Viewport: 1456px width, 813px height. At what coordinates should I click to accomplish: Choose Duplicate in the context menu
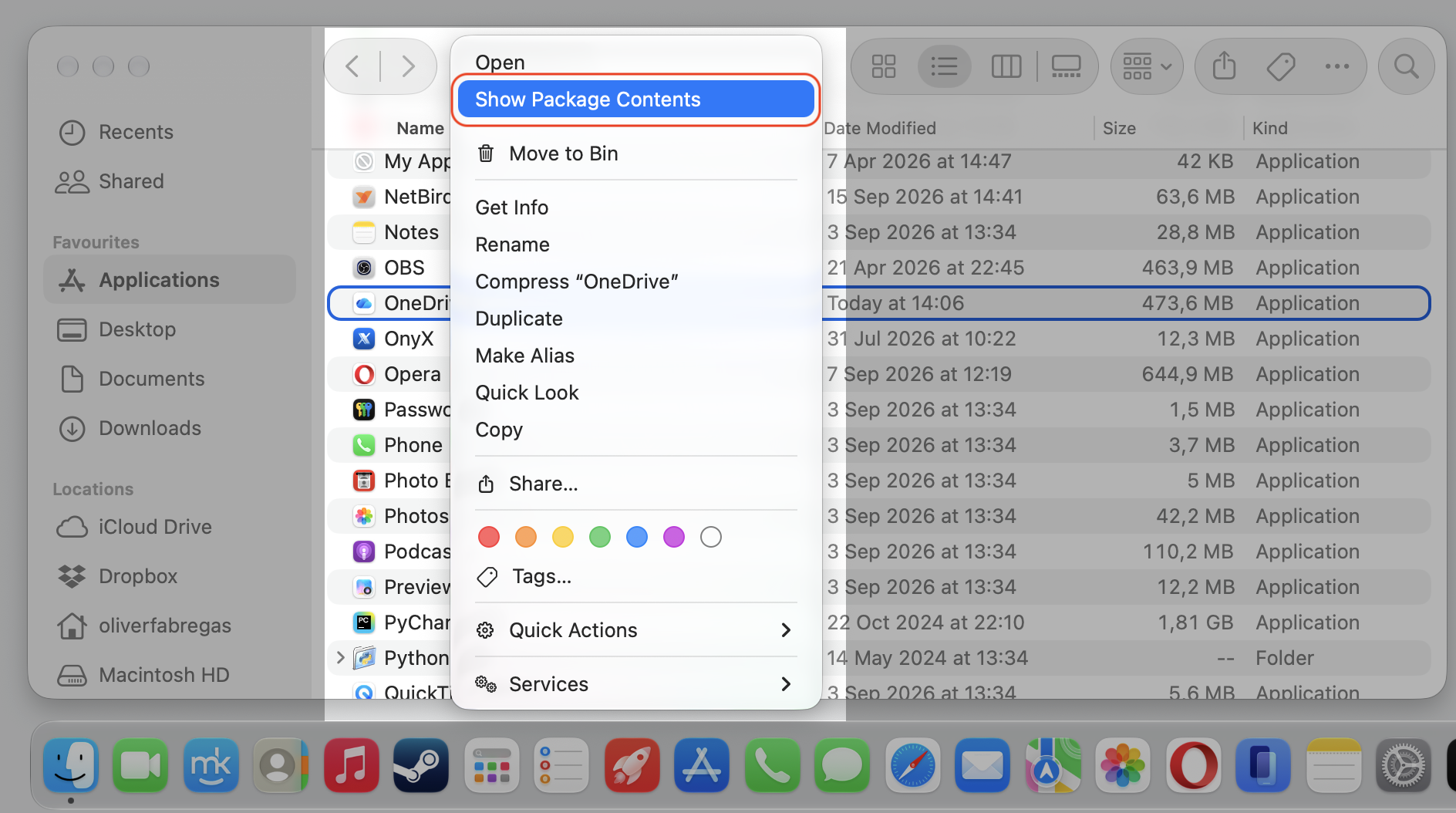tap(636, 319)
